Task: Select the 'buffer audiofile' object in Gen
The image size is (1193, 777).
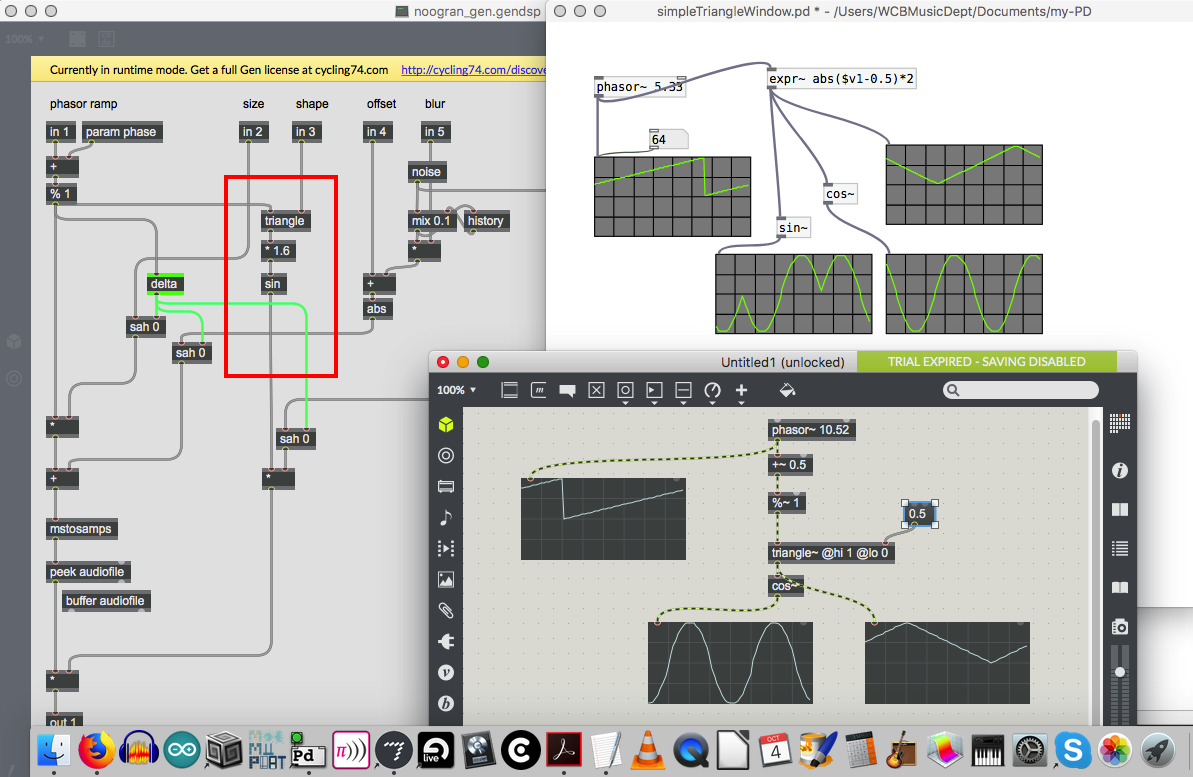Action: coord(106,600)
